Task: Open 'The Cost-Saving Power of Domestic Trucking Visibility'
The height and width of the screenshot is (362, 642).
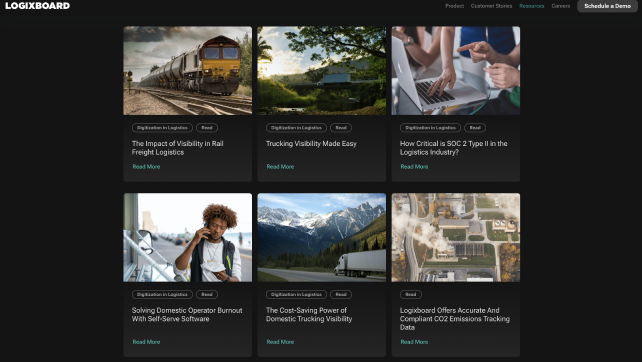Action: pos(309,314)
